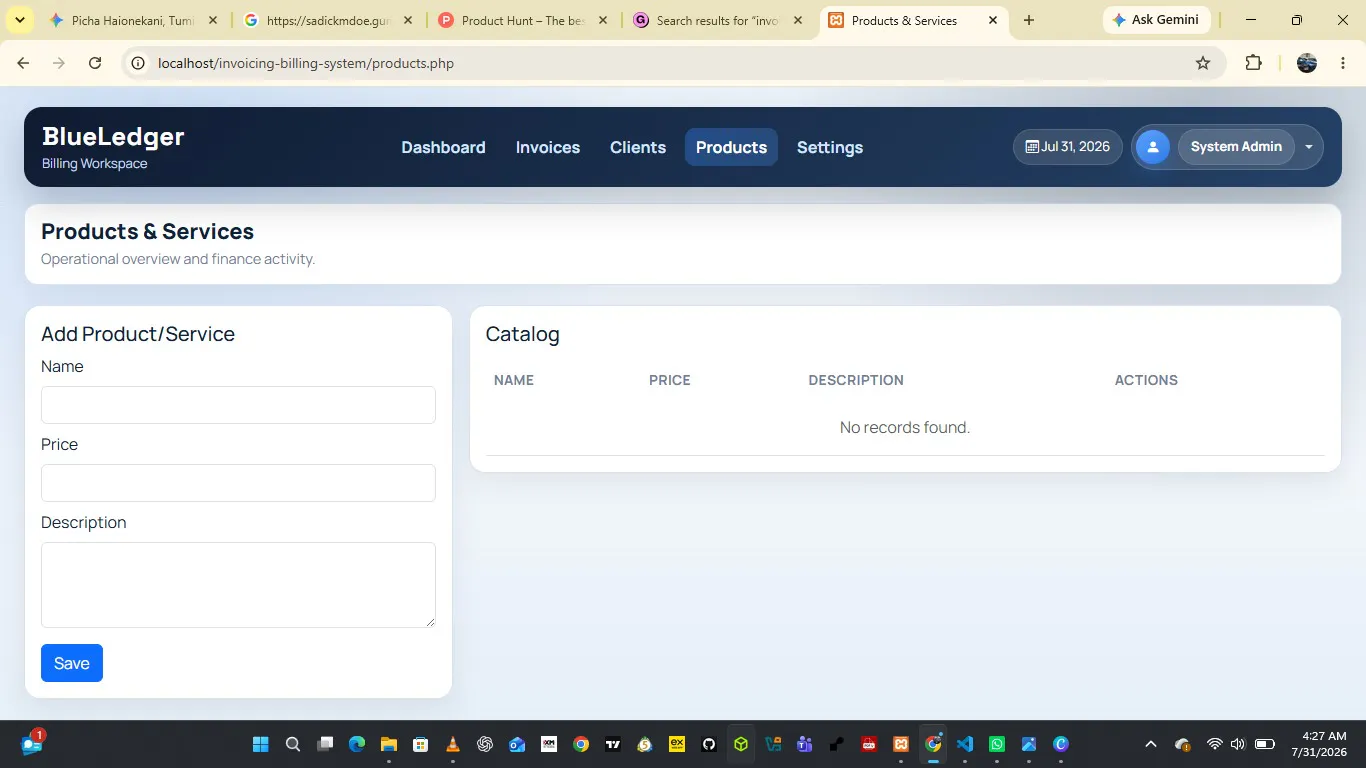This screenshot has height=768, width=1366.
Task: Open File Explorer from the taskbar
Action: click(x=389, y=744)
